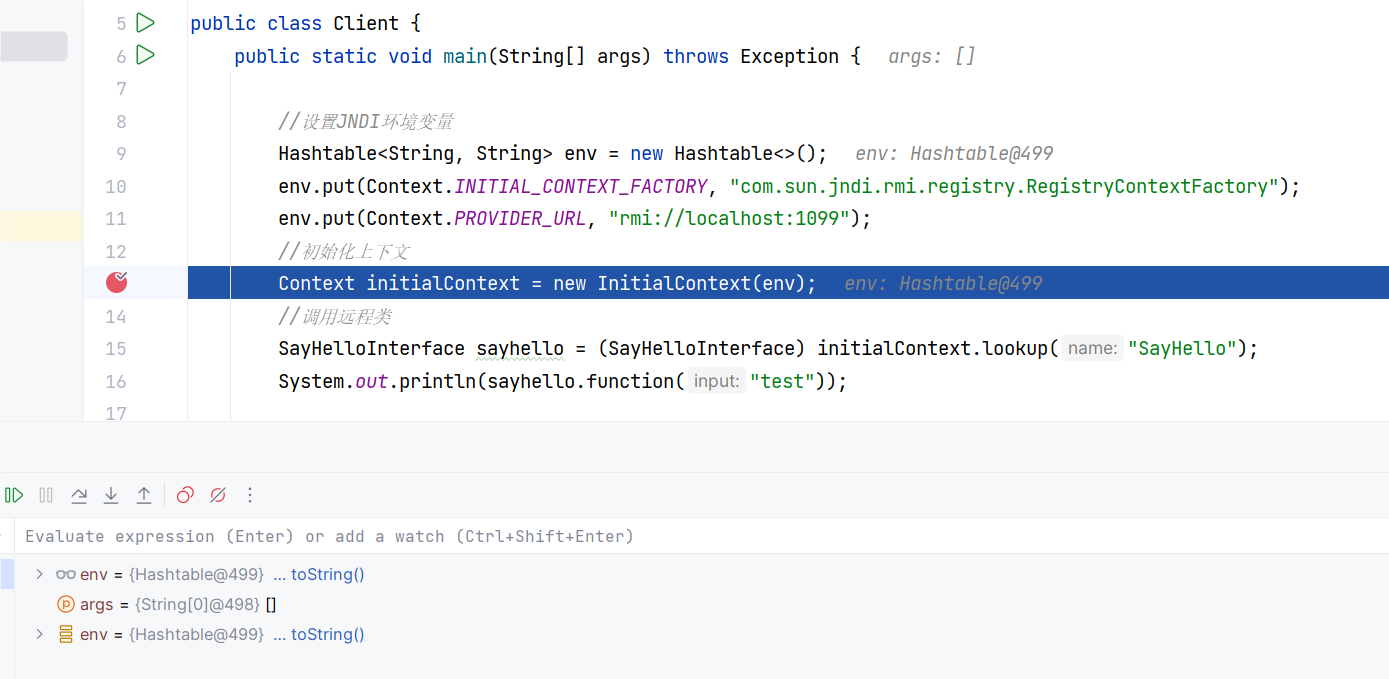Click the Step Out arrow icon
The image size is (1389, 679).
point(144,495)
